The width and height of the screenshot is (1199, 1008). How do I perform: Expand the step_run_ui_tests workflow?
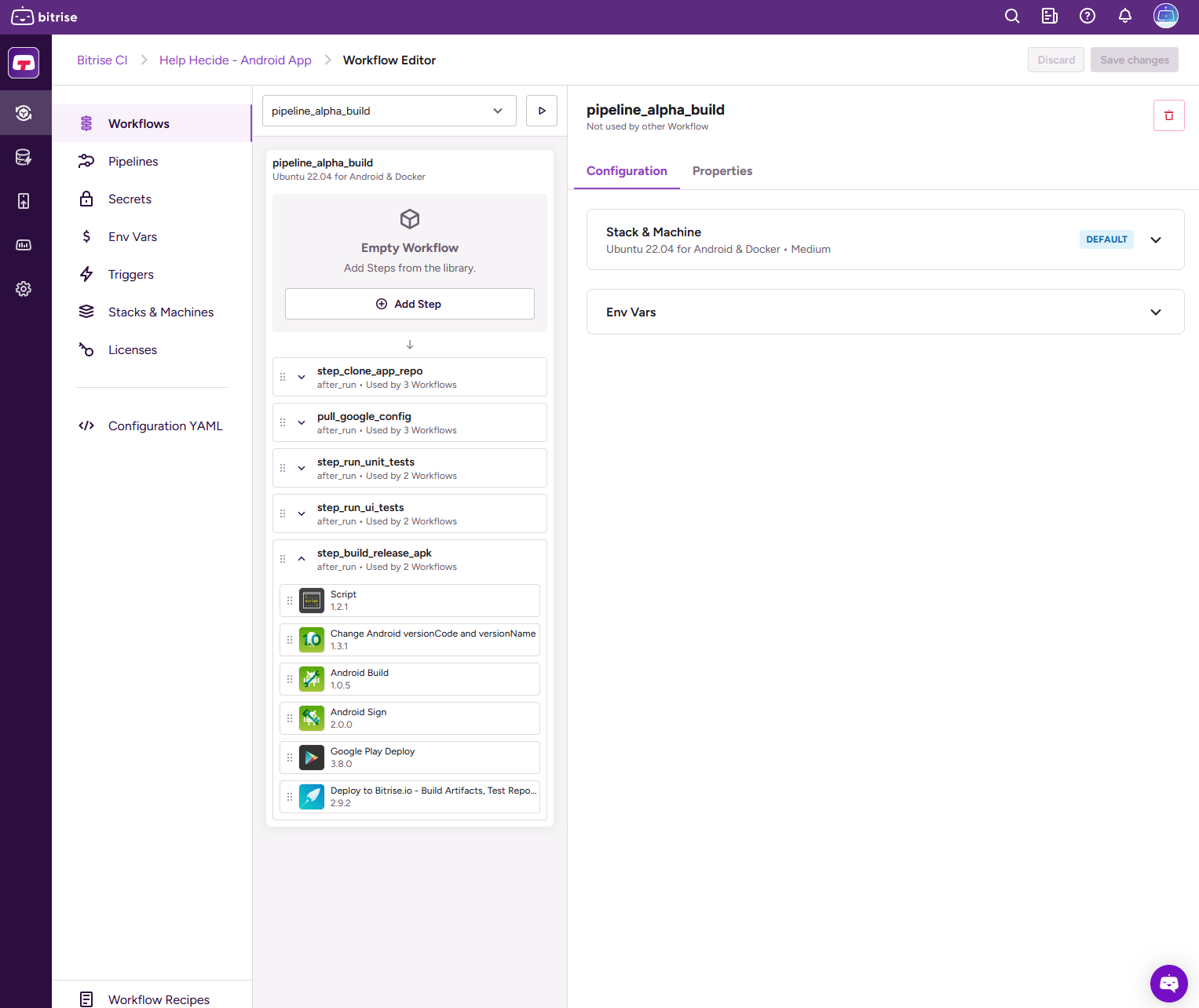(302, 513)
